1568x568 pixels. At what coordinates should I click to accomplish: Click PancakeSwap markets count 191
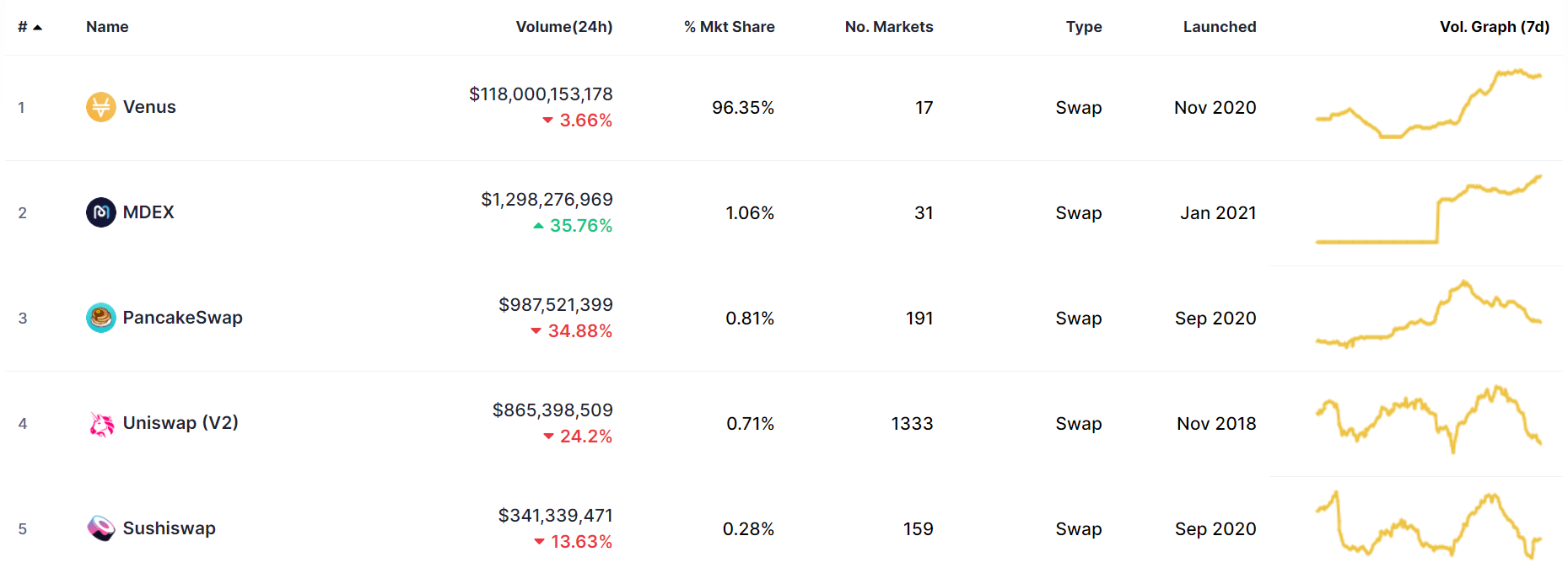pos(919,319)
